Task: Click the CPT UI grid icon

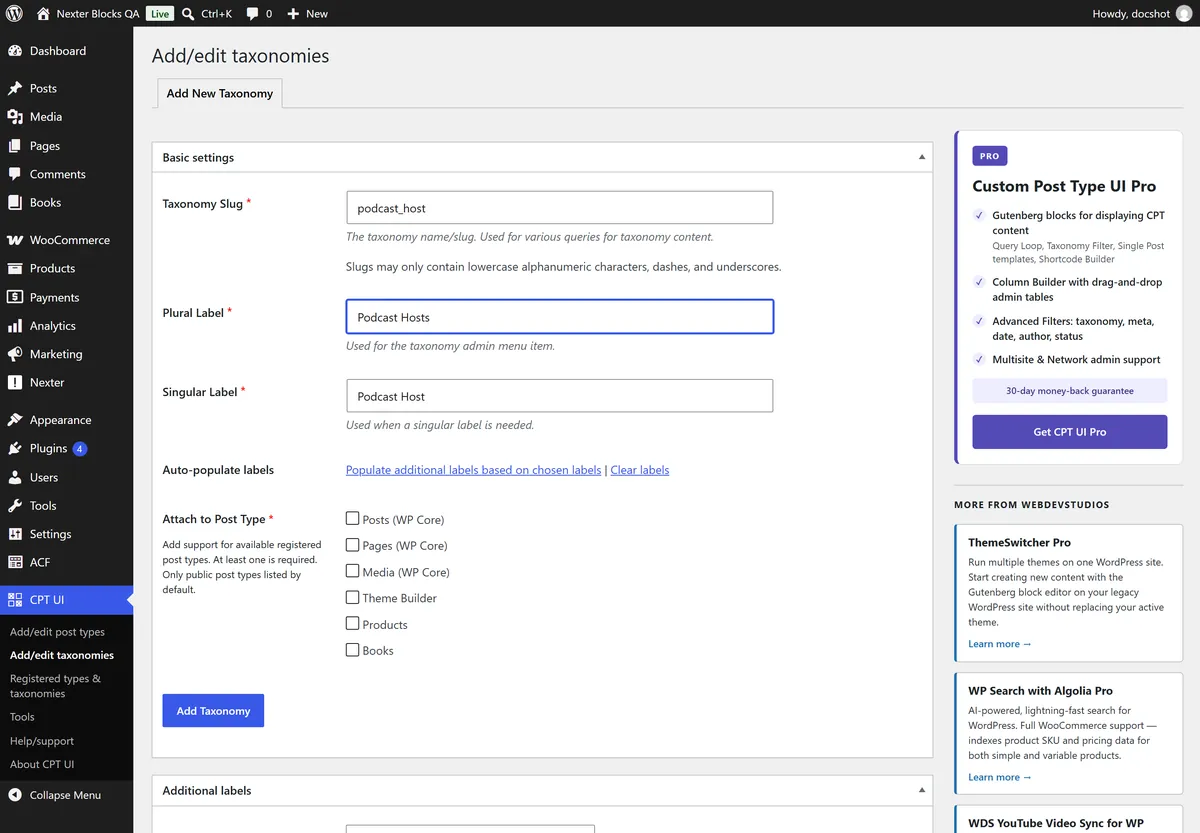Action: tap(15, 600)
